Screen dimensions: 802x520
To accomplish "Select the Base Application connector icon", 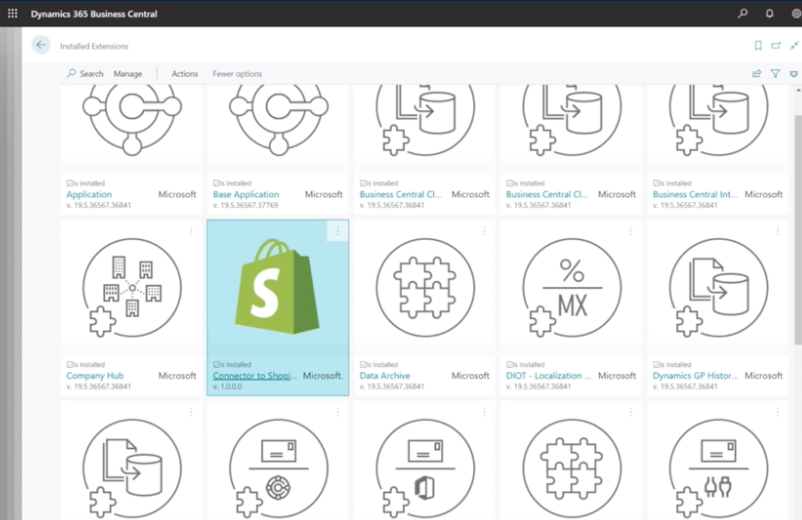I will [279, 121].
